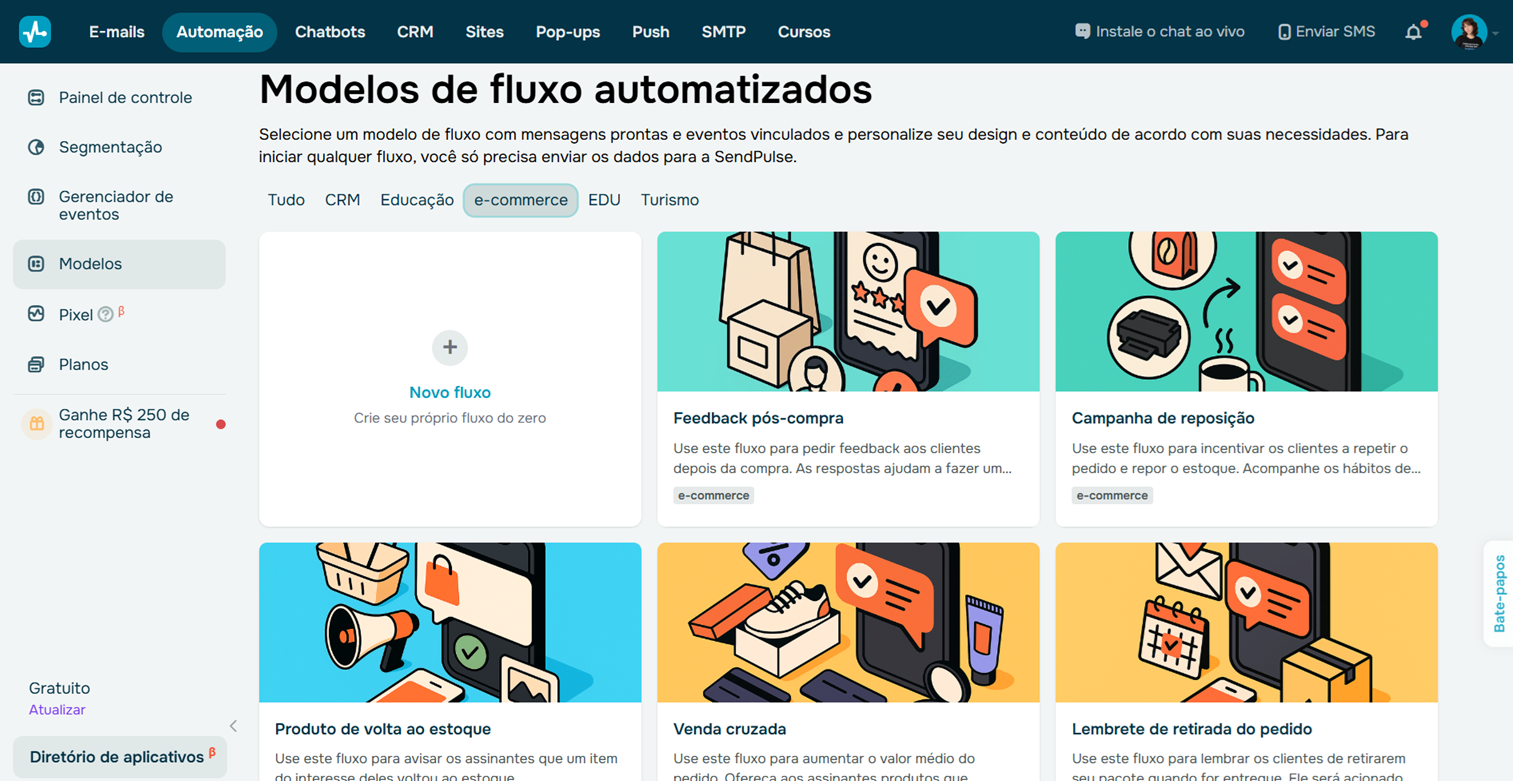Click 'Crie seu próprio fluxo do zero' text

450,418
